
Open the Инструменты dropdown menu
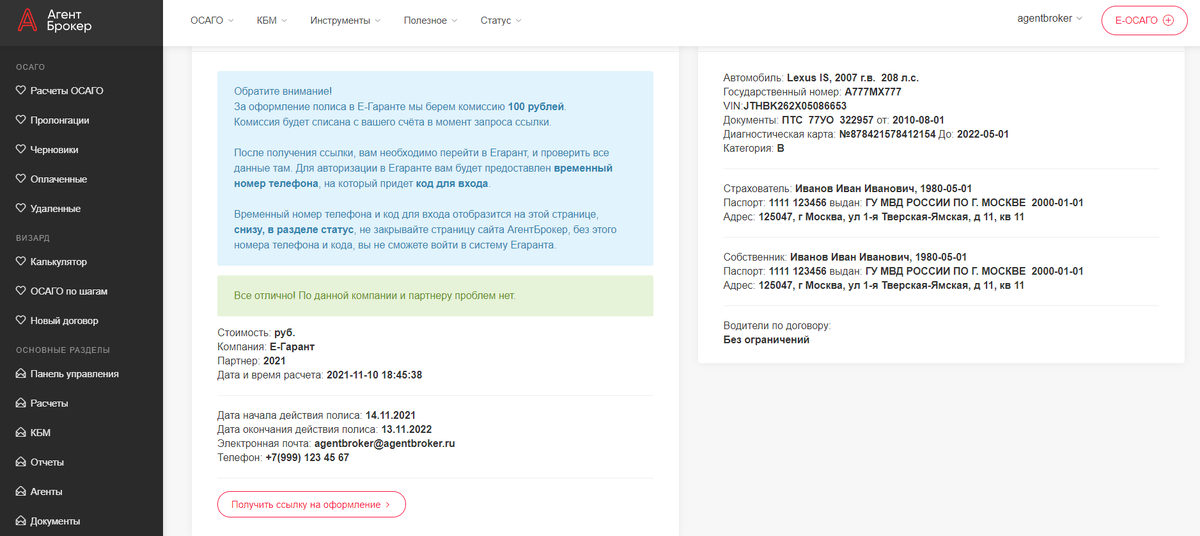click(345, 21)
